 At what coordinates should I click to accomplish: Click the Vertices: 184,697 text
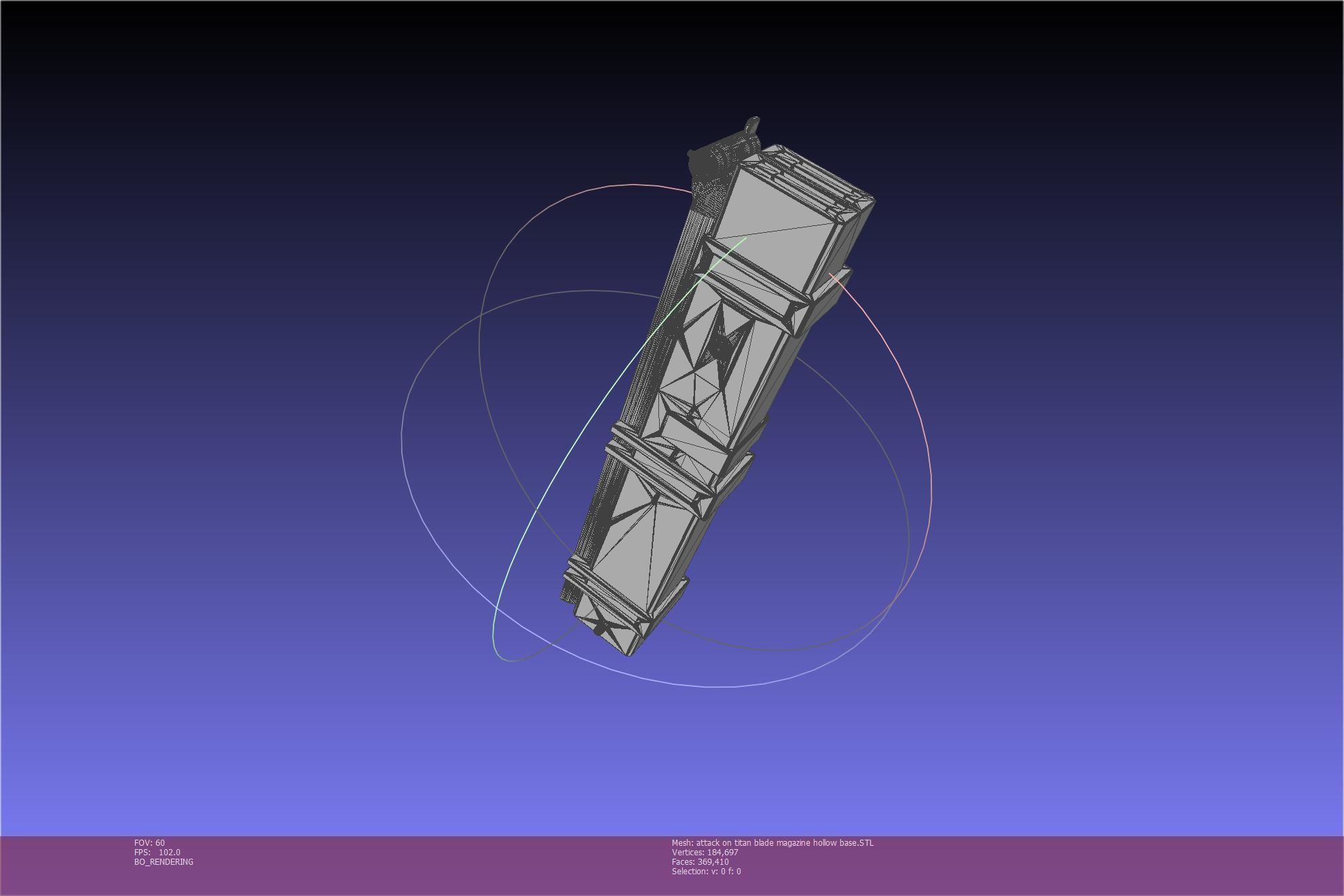click(705, 852)
